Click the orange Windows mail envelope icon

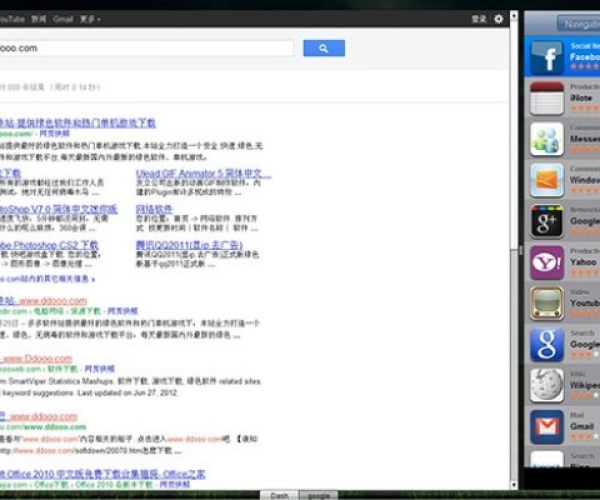pyautogui.click(x=546, y=181)
